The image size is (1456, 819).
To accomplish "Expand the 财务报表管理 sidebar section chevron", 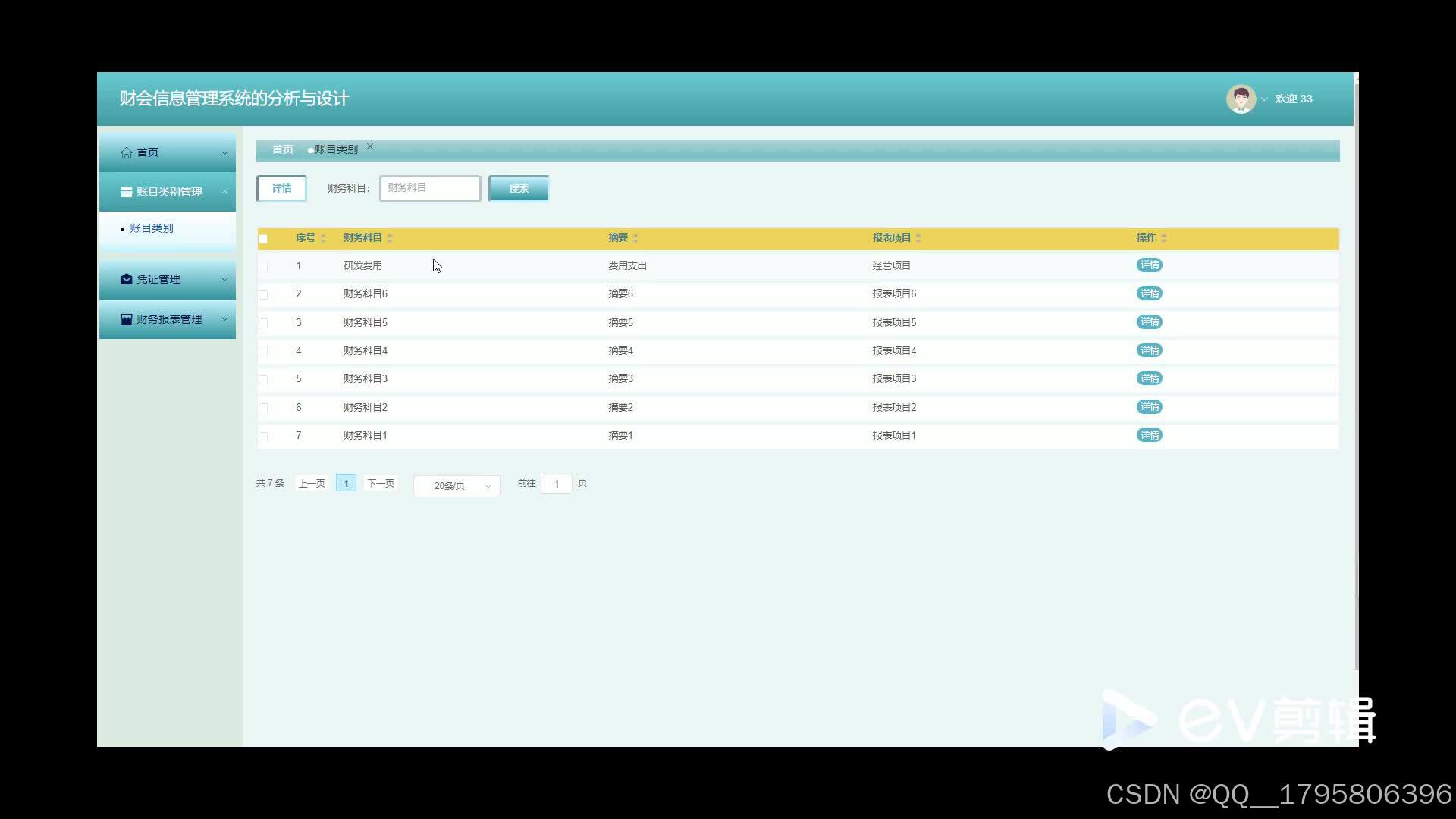I will [224, 319].
